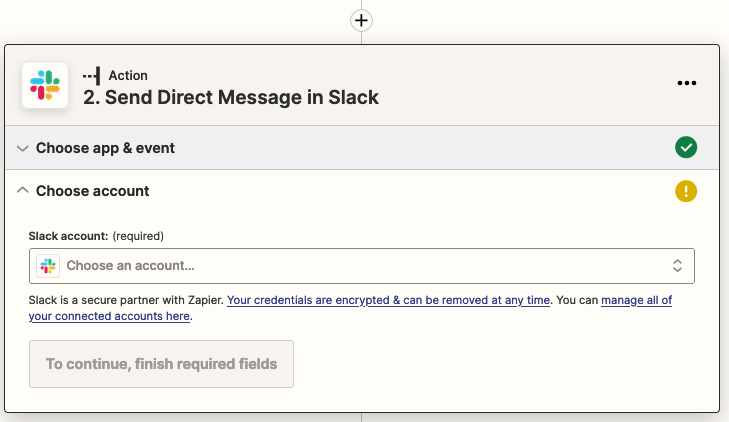Open the Choose an account dropdown
Image resolution: width=729 pixels, height=422 pixels.
pyautogui.click(x=361, y=266)
